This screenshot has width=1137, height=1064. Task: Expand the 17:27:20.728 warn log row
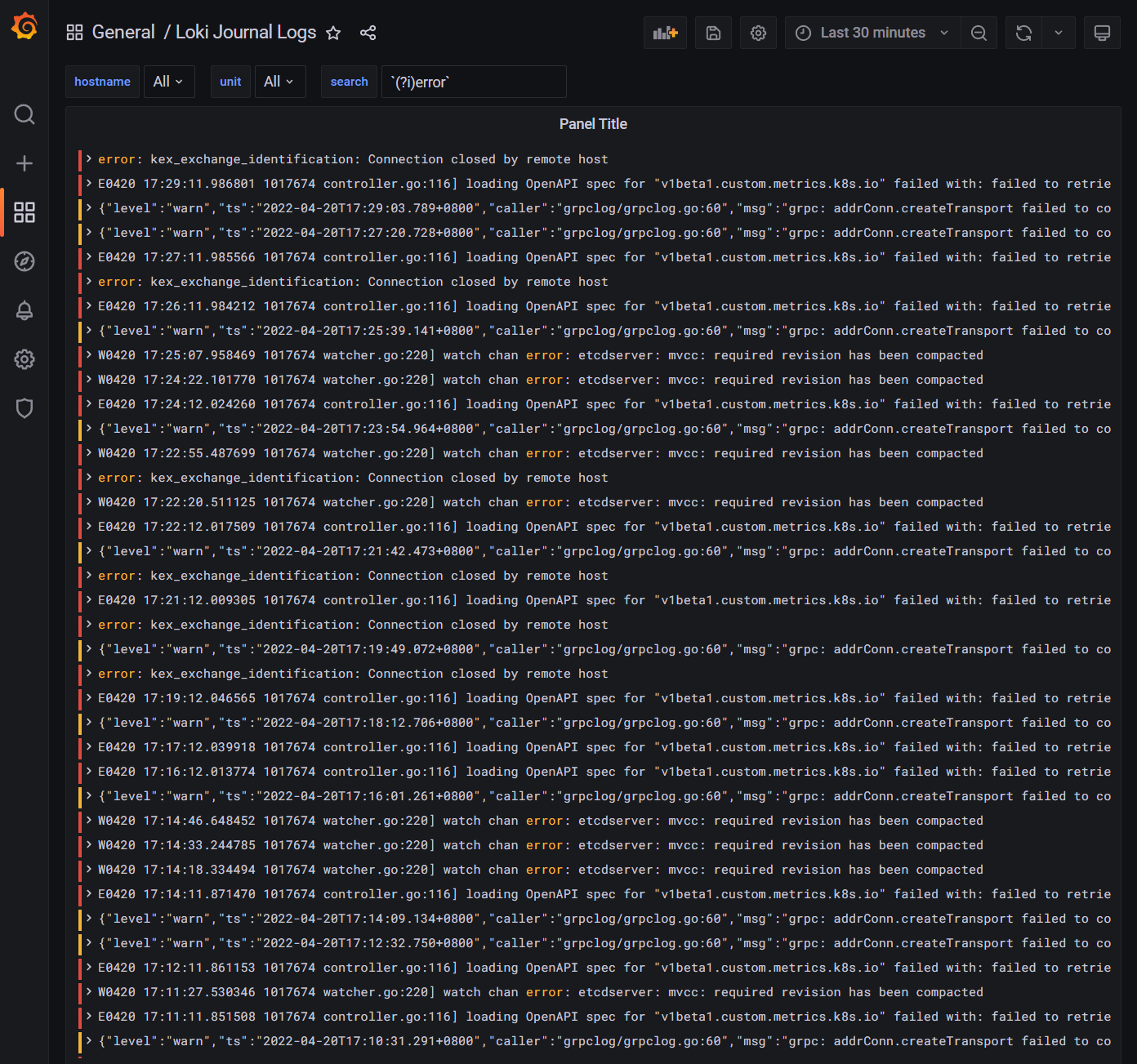[89, 232]
